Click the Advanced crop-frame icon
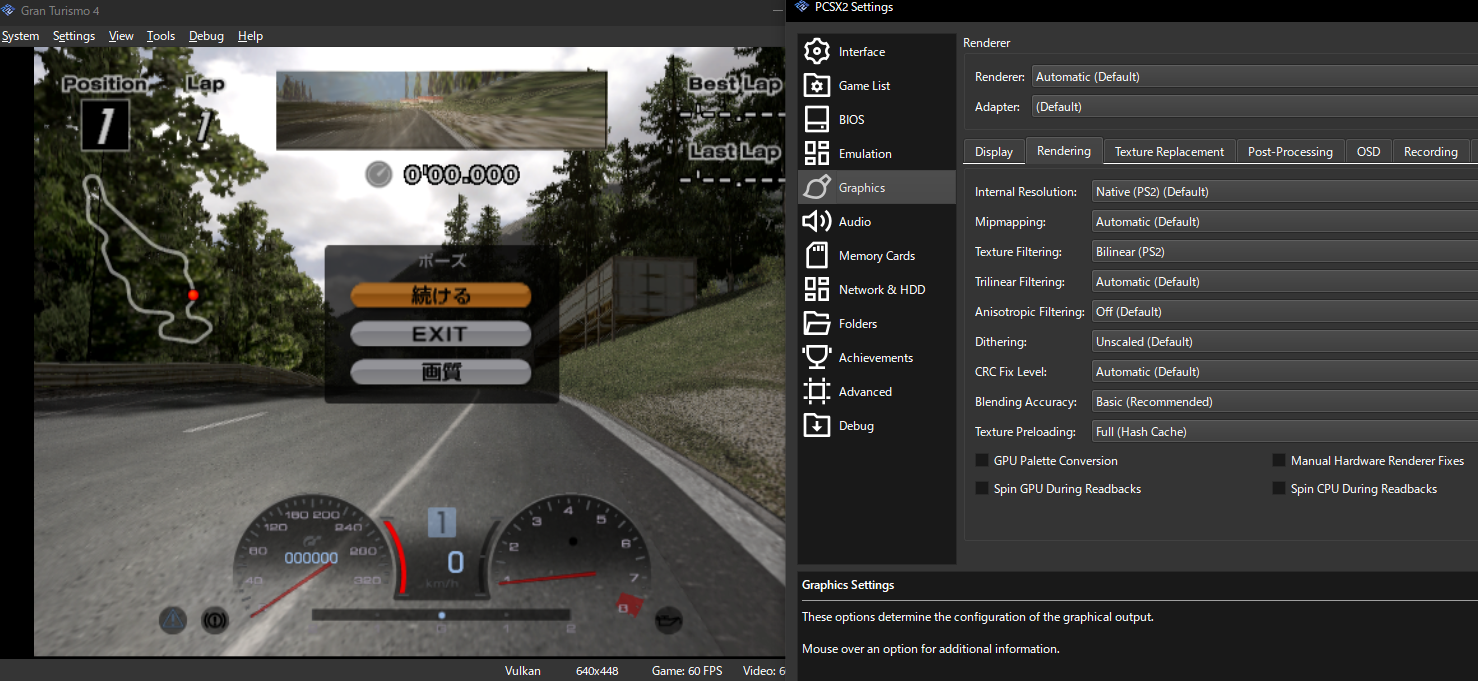This screenshot has height=681, width=1478. point(817,391)
